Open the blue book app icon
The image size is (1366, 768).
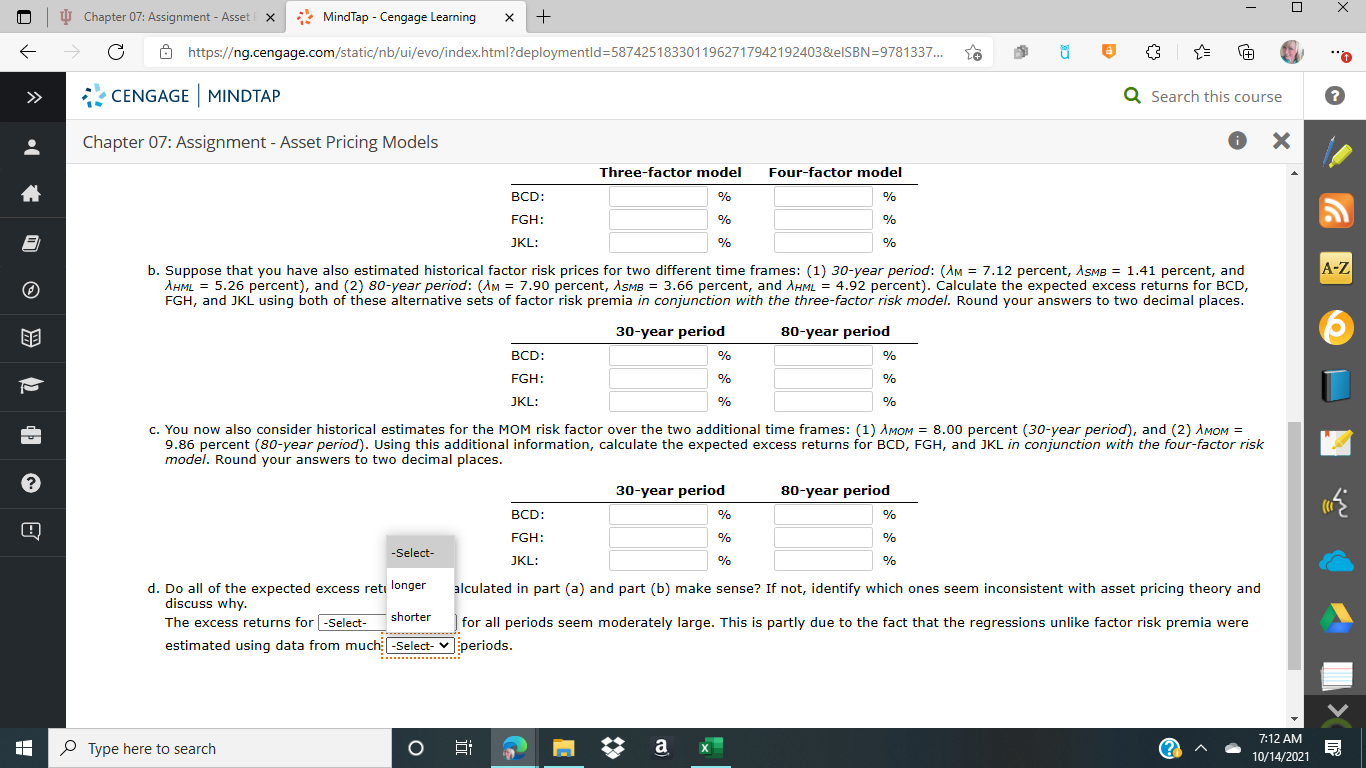1337,385
